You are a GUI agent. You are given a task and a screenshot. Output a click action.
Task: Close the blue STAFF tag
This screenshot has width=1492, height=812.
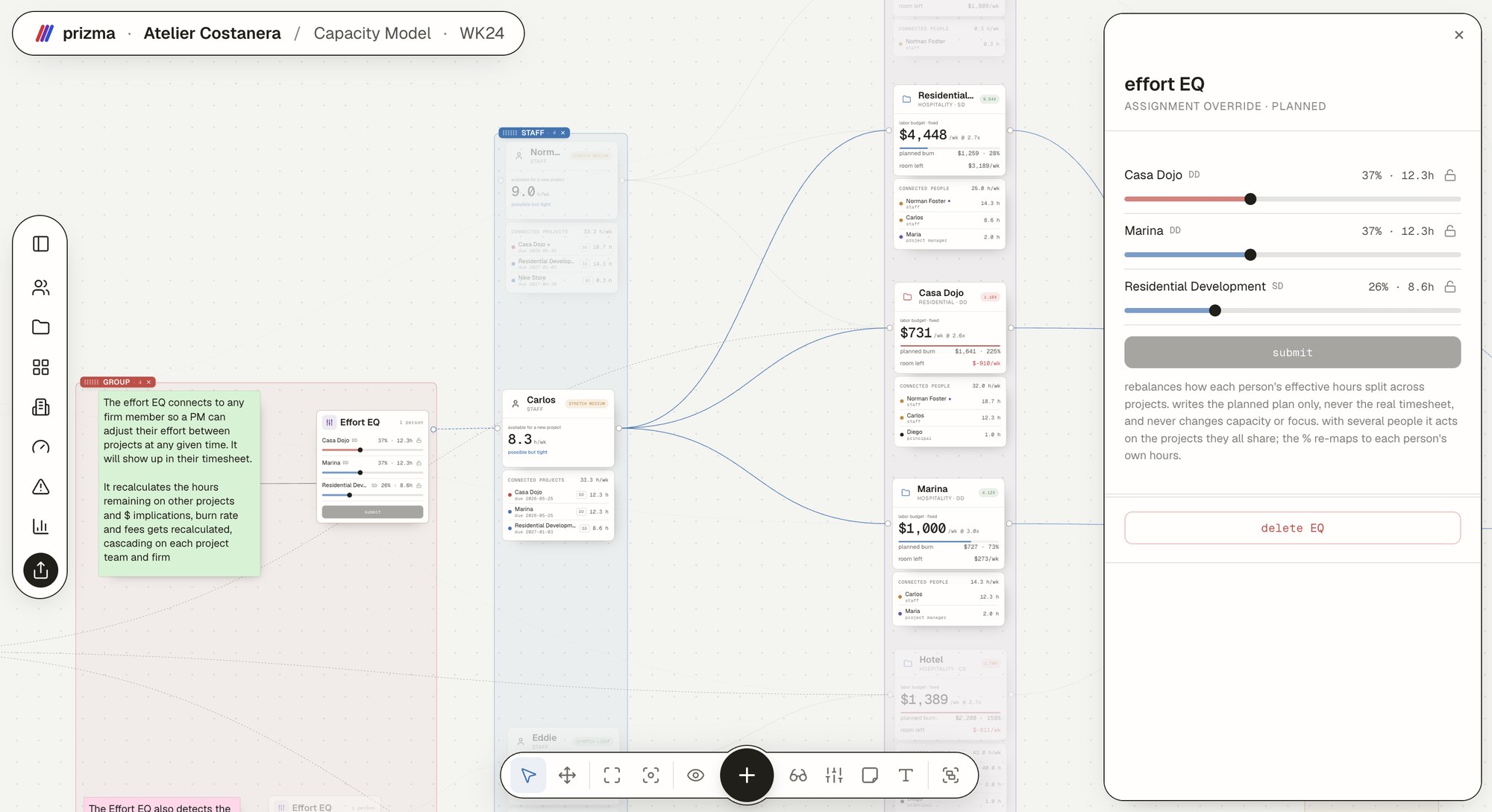click(563, 133)
